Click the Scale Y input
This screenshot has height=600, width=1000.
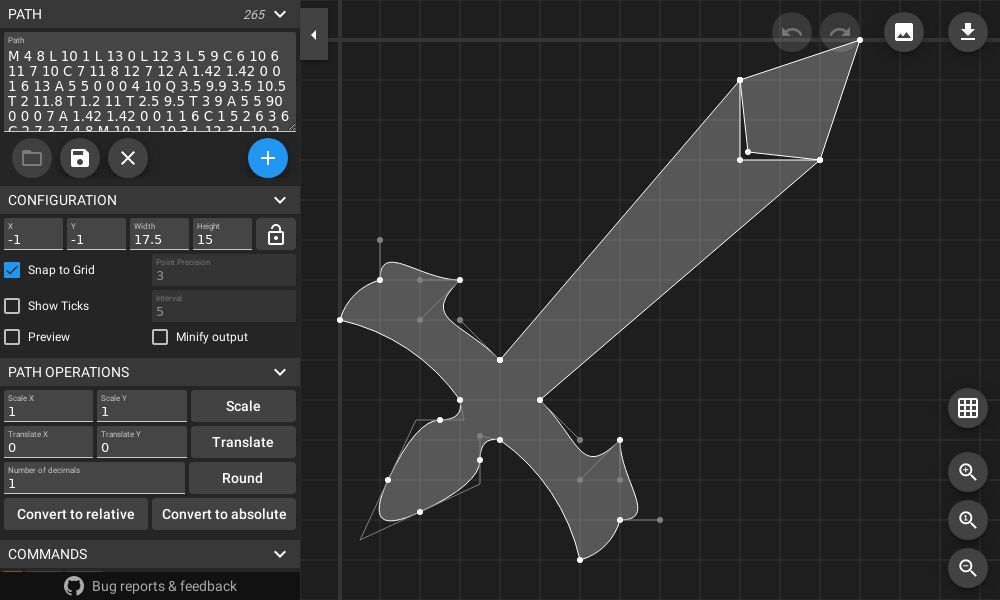(x=142, y=406)
